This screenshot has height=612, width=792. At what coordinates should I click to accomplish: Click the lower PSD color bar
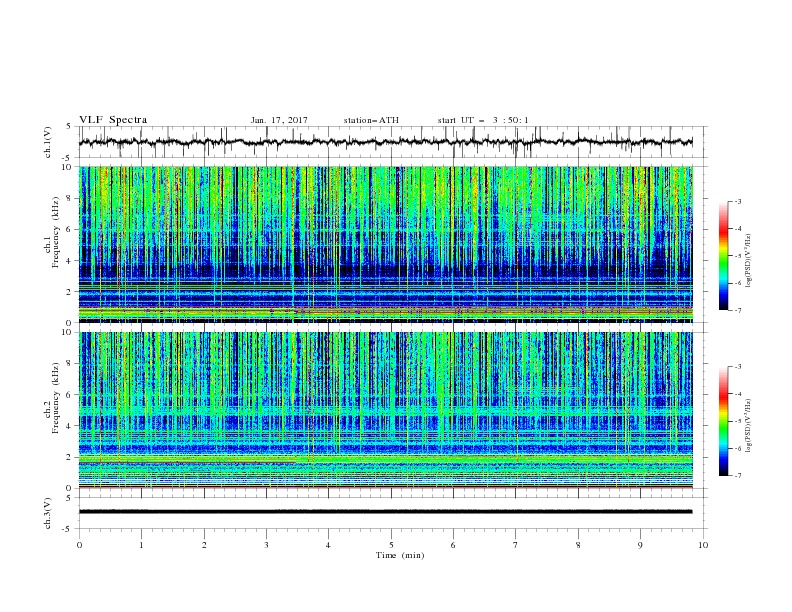point(724,421)
